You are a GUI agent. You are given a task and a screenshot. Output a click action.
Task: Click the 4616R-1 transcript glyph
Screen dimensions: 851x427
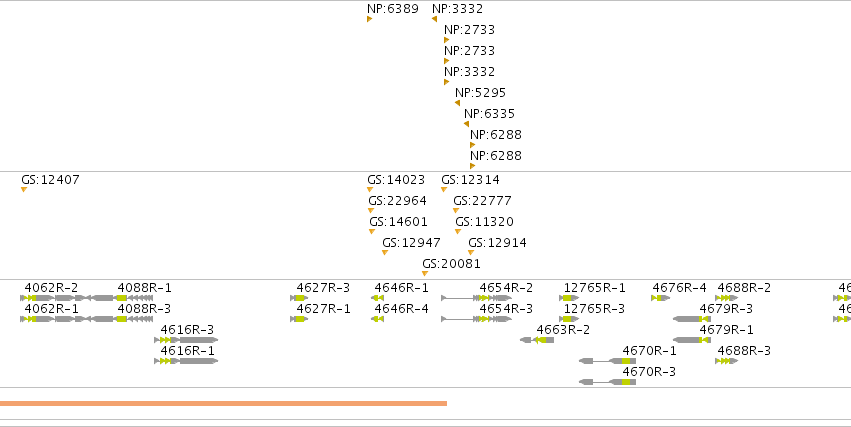tap(186, 361)
